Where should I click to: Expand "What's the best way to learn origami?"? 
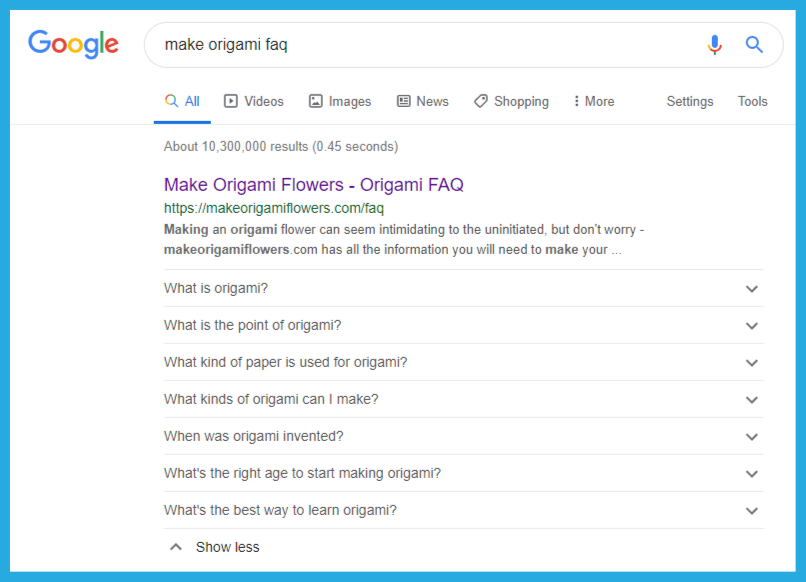click(x=463, y=511)
